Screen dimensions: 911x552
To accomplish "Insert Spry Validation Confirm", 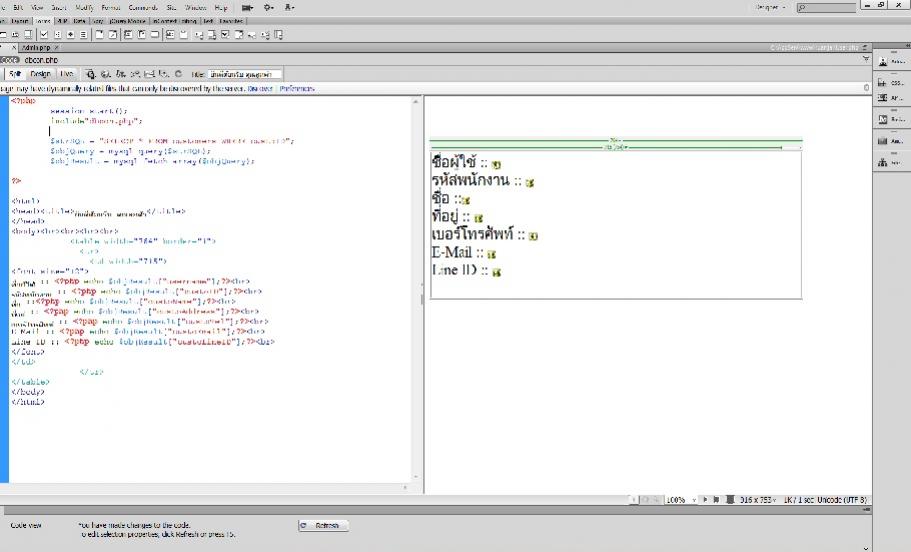I will tap(265, 35).
